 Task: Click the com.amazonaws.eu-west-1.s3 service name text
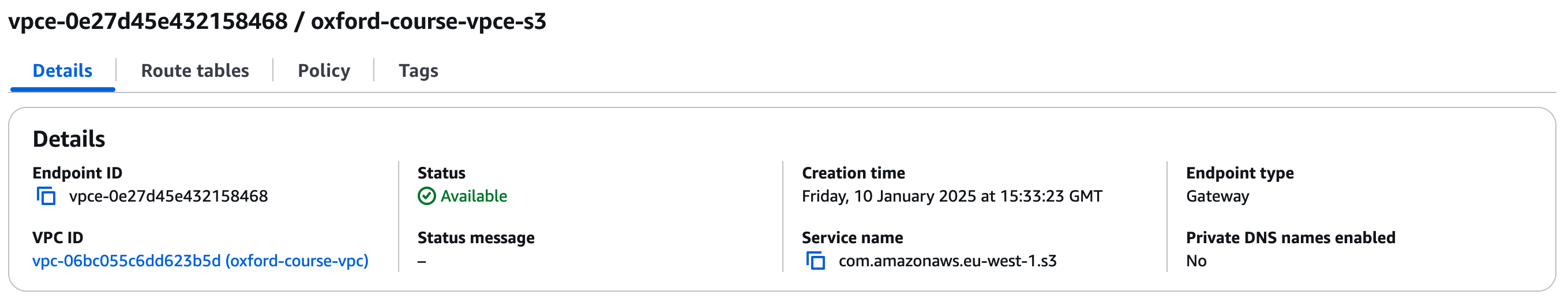pyautogui.click(x=947, y=261)
